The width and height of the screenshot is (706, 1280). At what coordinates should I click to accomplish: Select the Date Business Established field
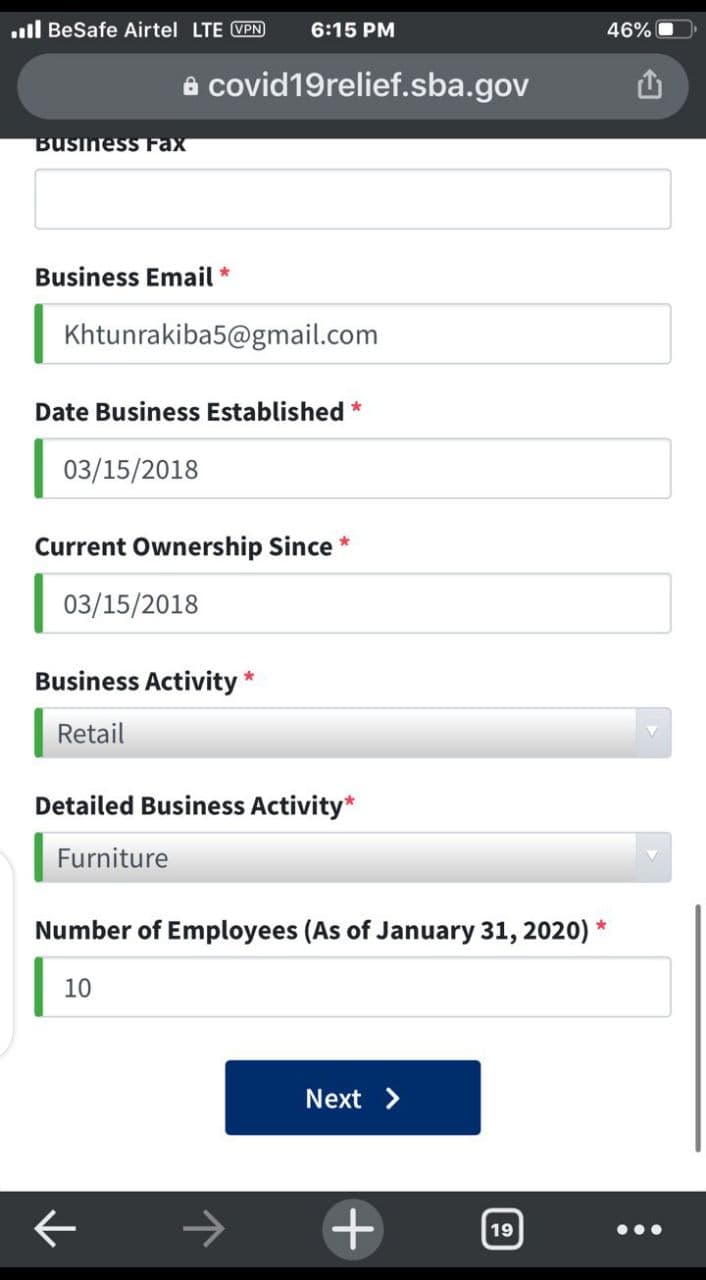pos(352,468)
